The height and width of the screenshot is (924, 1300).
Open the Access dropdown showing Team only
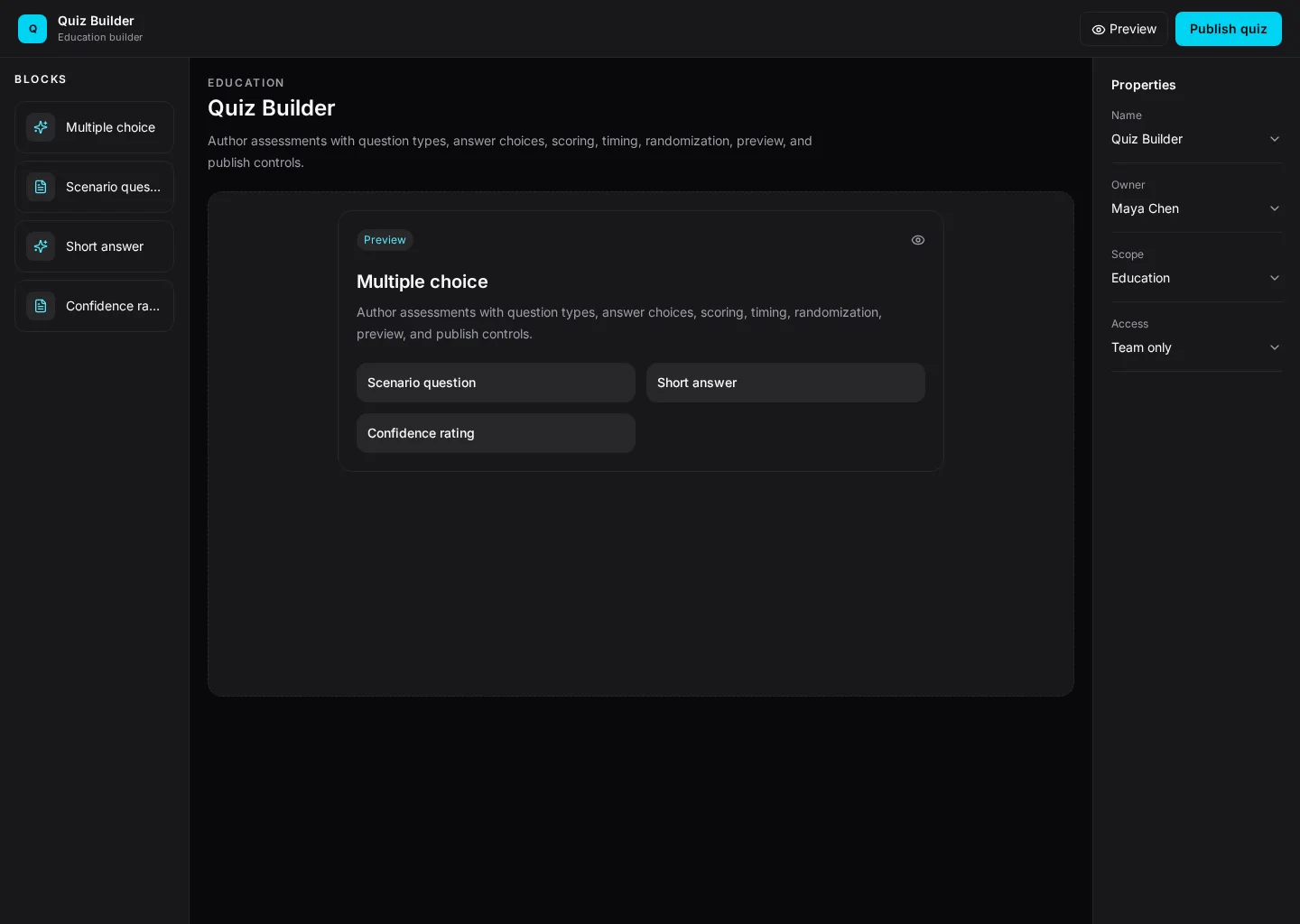coord(1196,347)
